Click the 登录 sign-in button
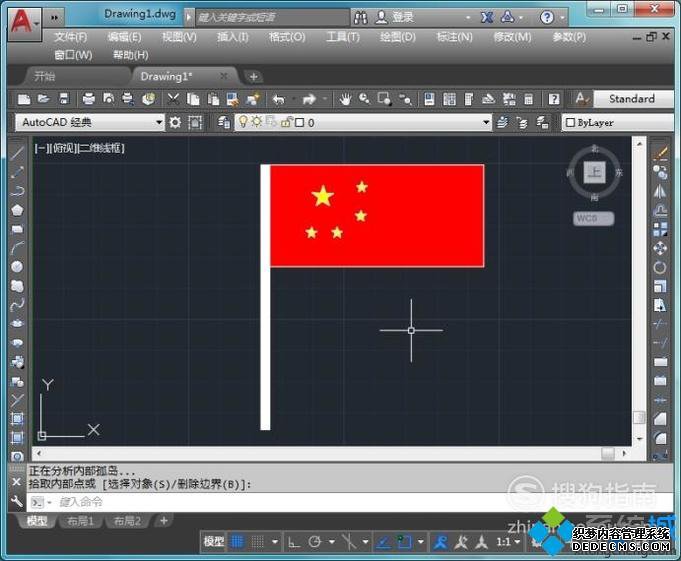 (x=395, y=17)
